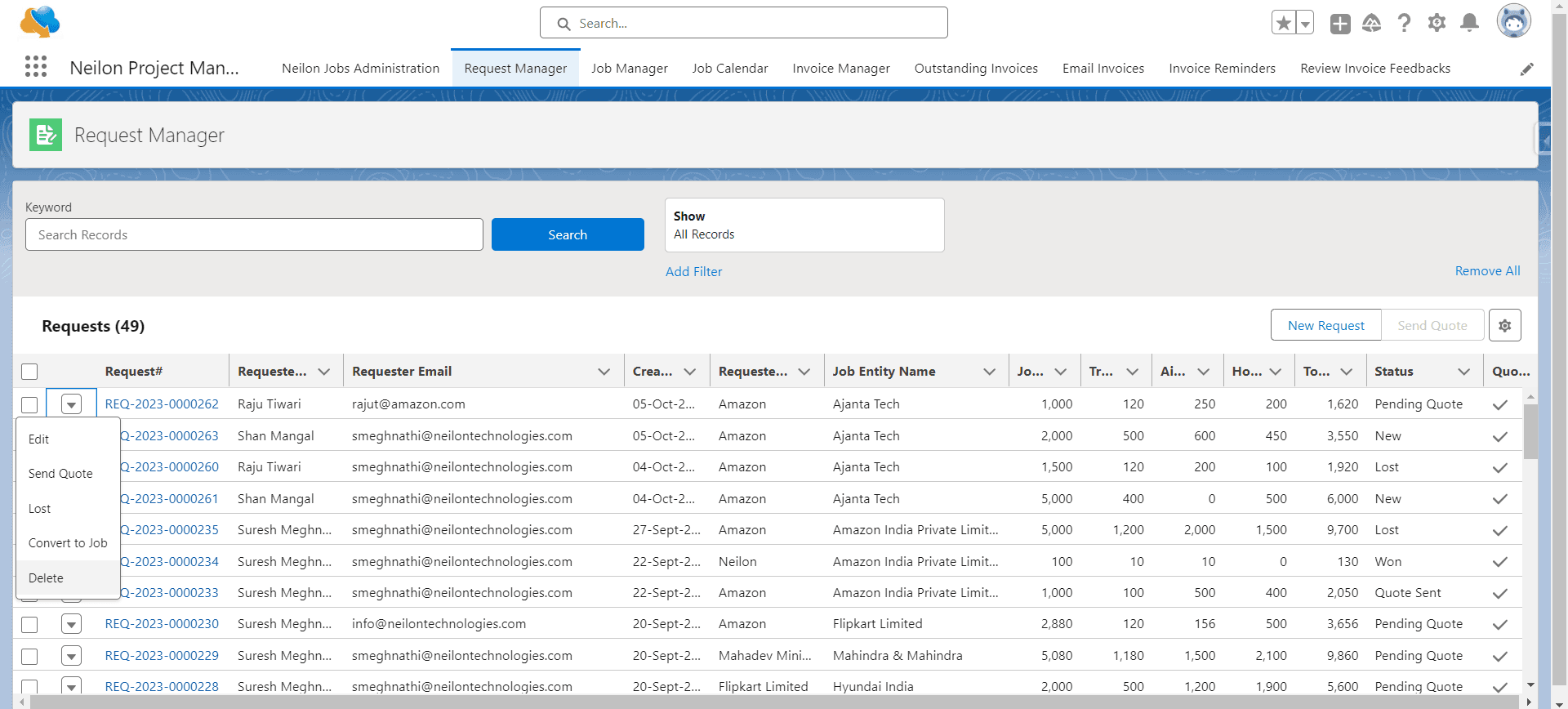Switch to the Invoice Manager tab
This screenshot has height=709, width=1568.
tap(840, 69)
